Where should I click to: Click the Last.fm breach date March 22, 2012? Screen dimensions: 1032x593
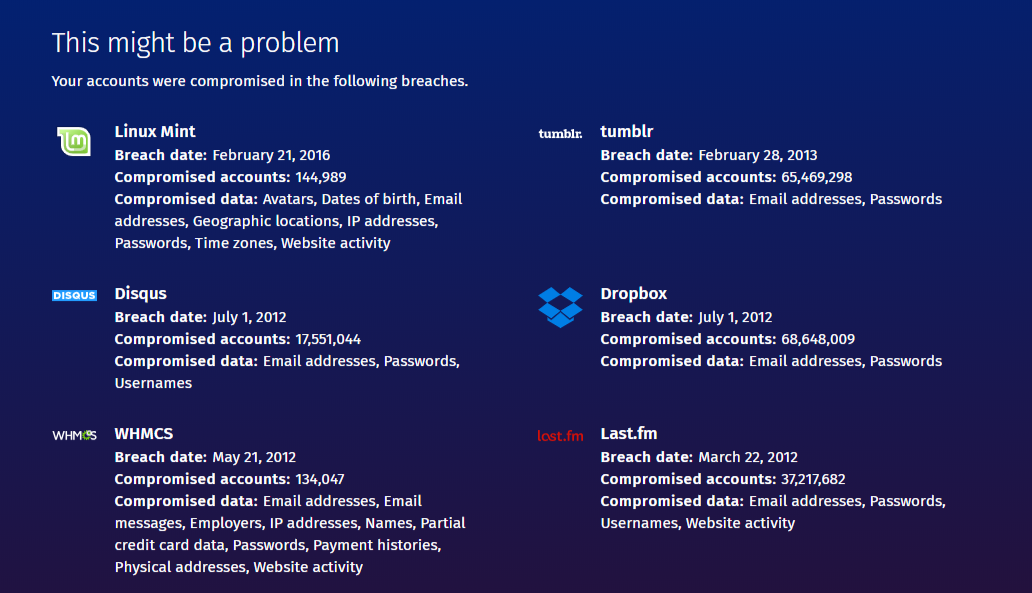pyautogui.click(x=748, y=457)
